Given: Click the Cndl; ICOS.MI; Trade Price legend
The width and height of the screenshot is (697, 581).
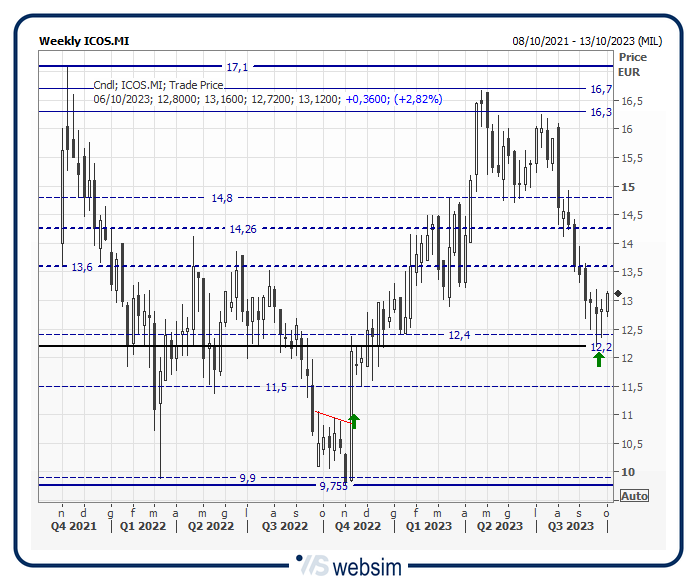Looking at the screenshot, I should pyautogui.click(x=158, y=86).
